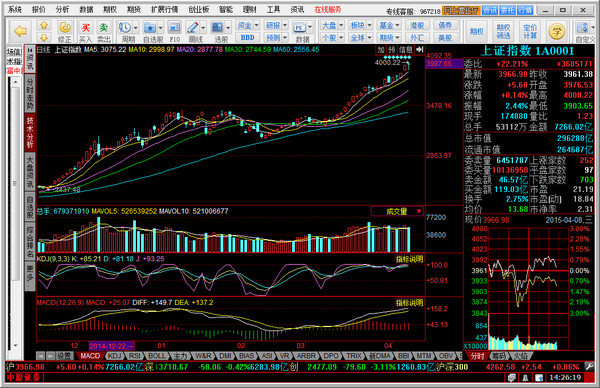Click the 买入 buy icon
Image resolution: width=600 pixels, height=388 pixels.
[86, 28]
